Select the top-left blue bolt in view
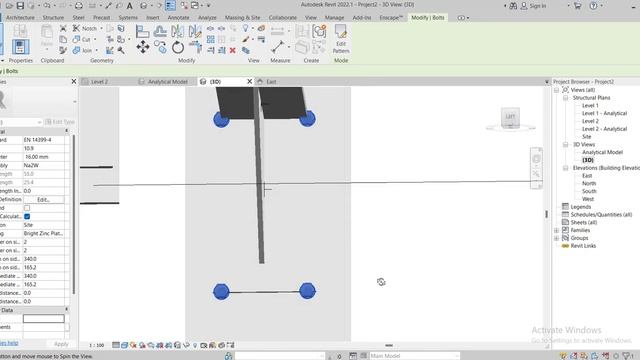The image size is (640, 360). coord(221,120)
